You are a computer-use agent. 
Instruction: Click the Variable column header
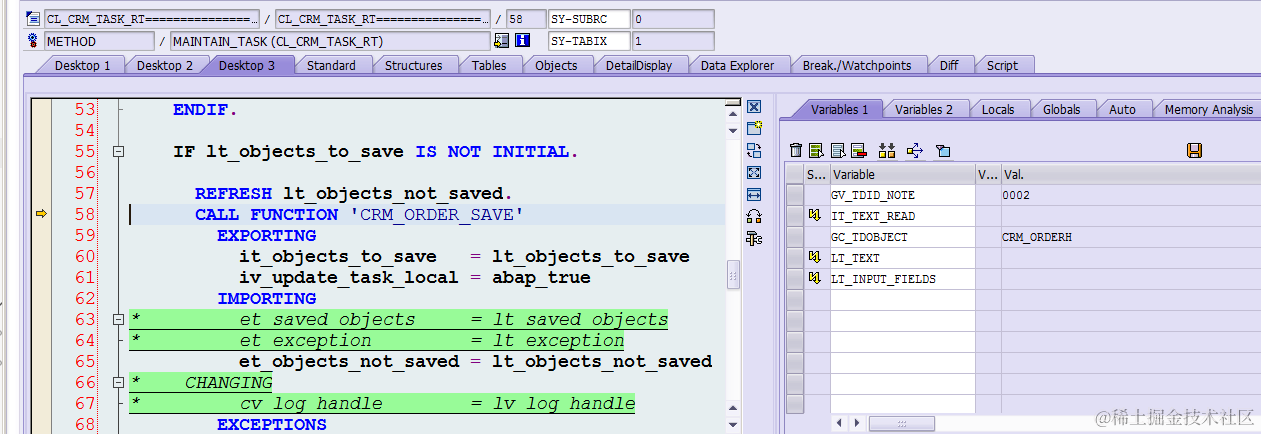click(902, 174)
